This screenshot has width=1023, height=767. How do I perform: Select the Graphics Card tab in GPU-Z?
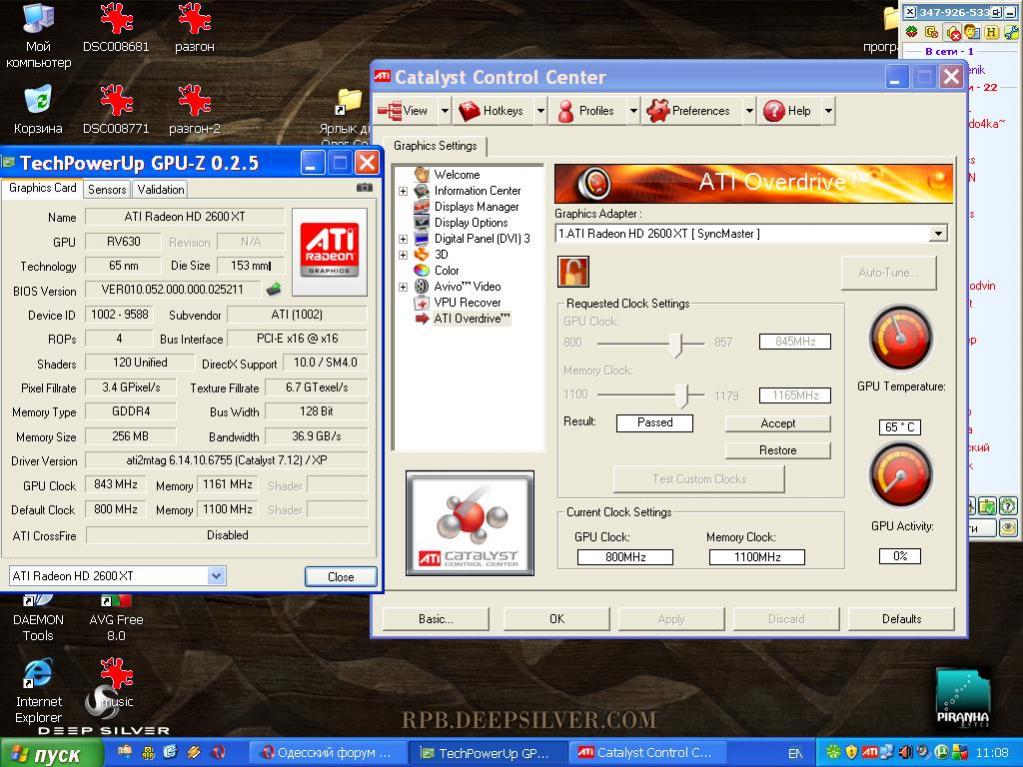point(42,188)
